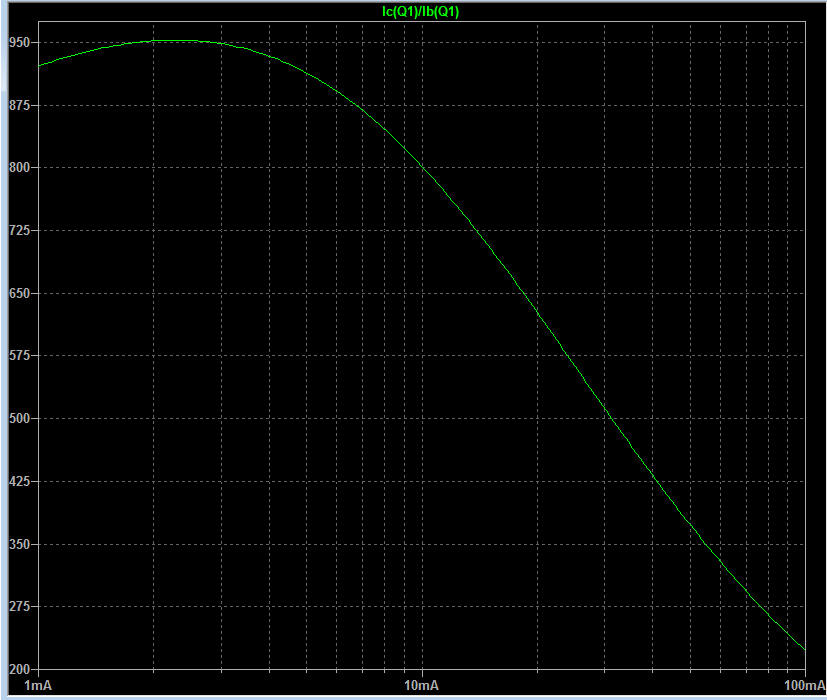Click the 875 y-axis label
The height and width of the screenshot is (700, 827).
[20, 105]
